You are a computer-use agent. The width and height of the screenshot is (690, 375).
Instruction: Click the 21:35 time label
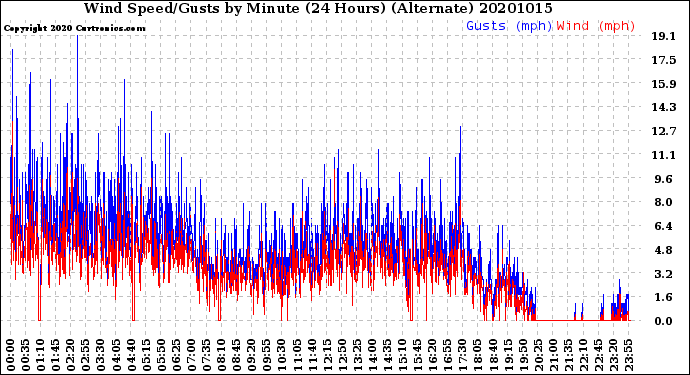click(x=568, y=355)
